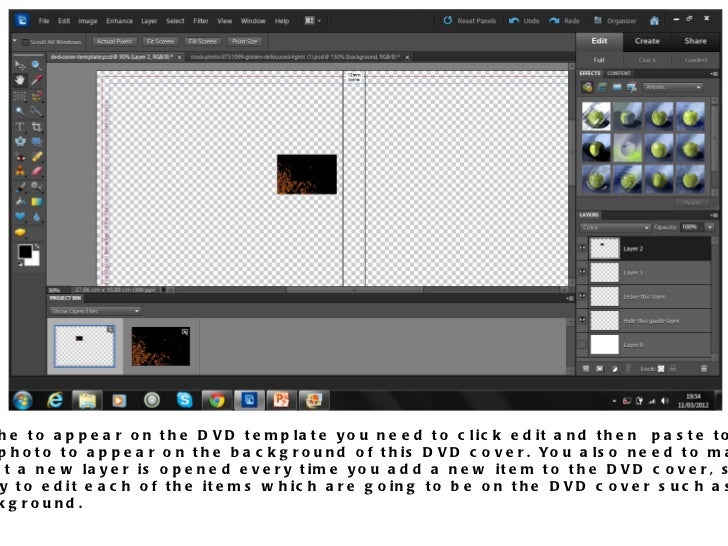The width and height of the screenshot is (728, 546).
Task: Create adjustment layer half-circle icon
Action: coord(615,369)
